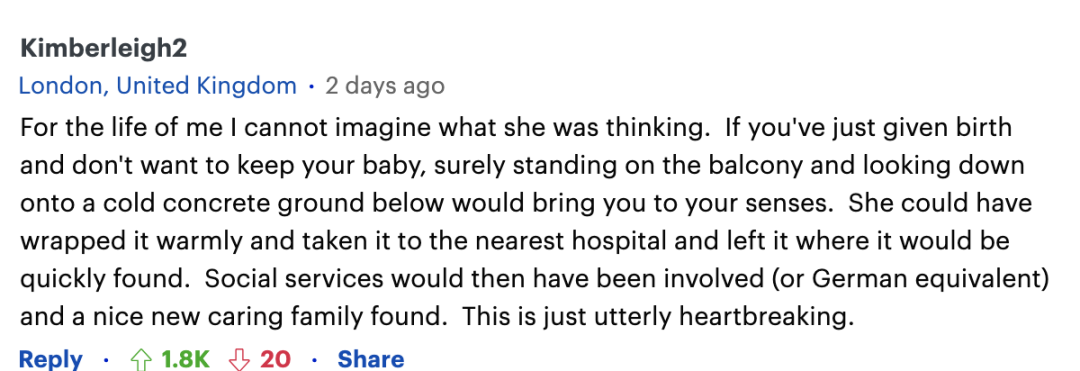Open the London, United Kingdom location link
Viewport: 1080px width, 371px height.
pyautogui.click(x=158, y=86)
